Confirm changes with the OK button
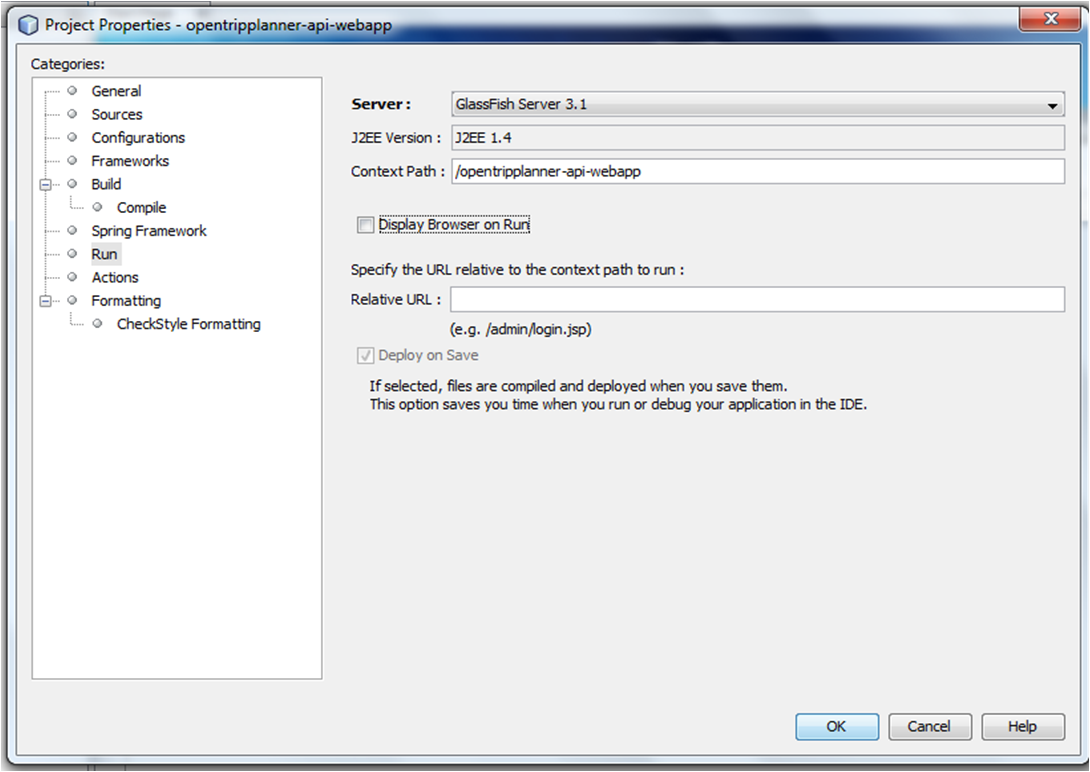This screenshot has width=1090, height=772. pyautogui.click(x=837, y=727)
